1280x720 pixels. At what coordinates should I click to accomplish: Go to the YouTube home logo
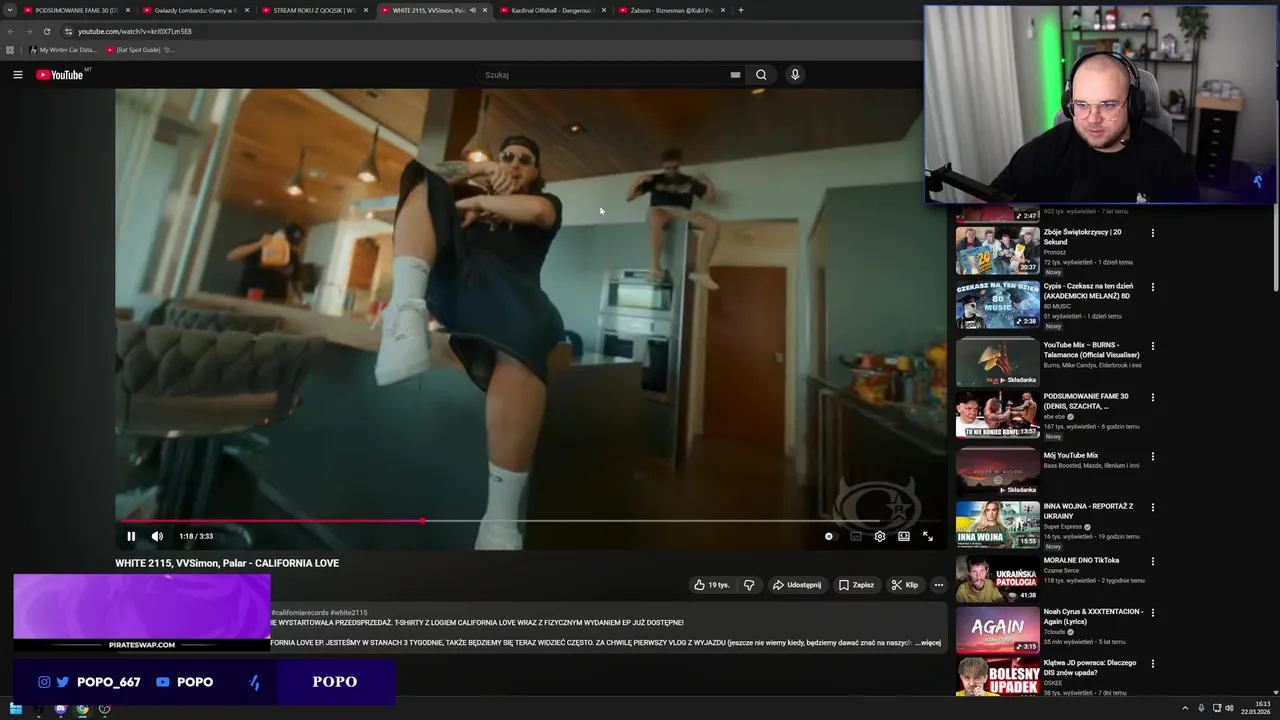(x=60, y=75)
